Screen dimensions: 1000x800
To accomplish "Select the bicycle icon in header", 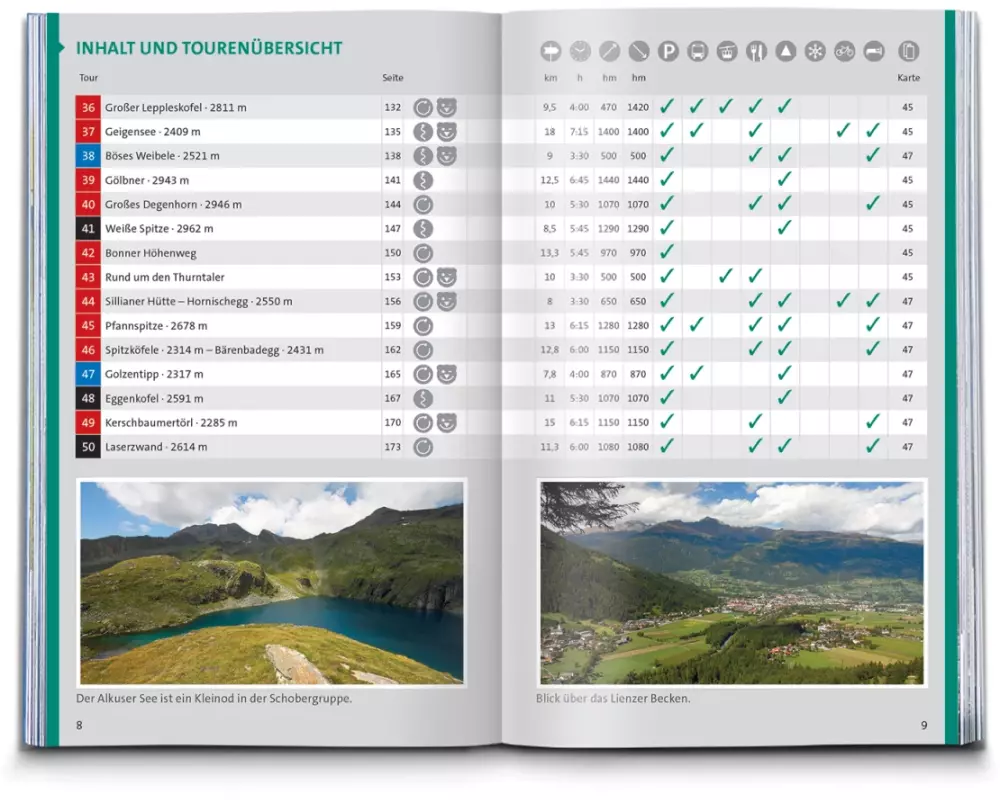I will pyautogui.click(x=845, y=51).
